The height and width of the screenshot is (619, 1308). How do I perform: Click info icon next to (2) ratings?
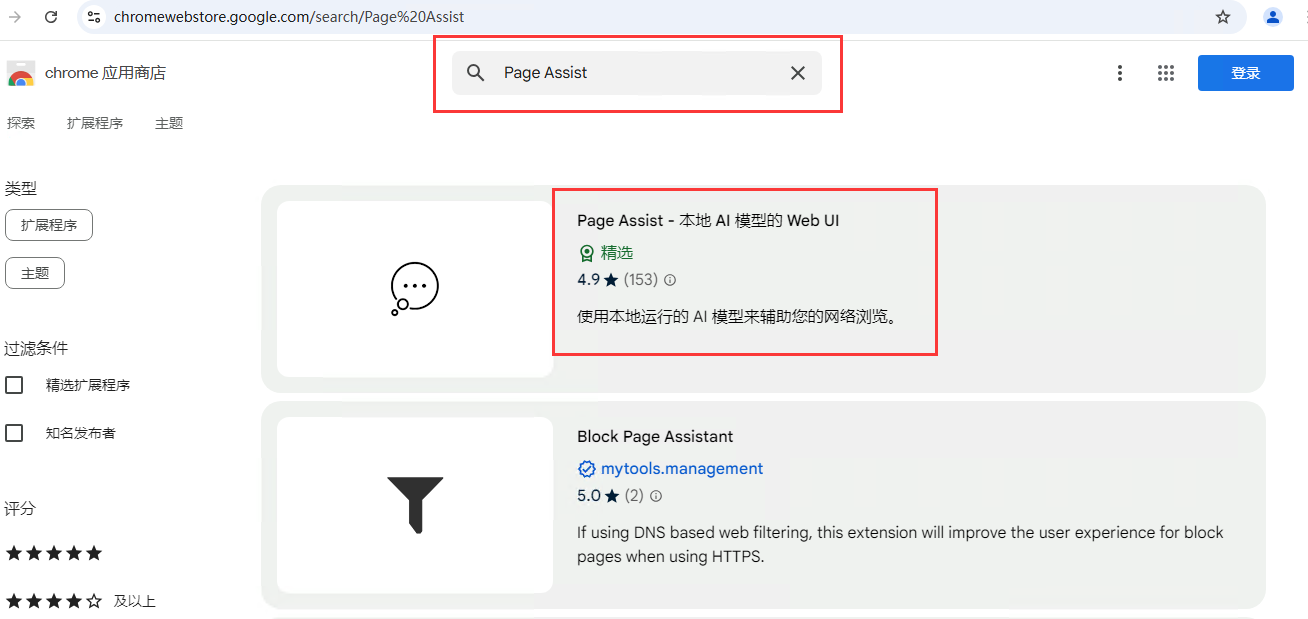[656, 496]
